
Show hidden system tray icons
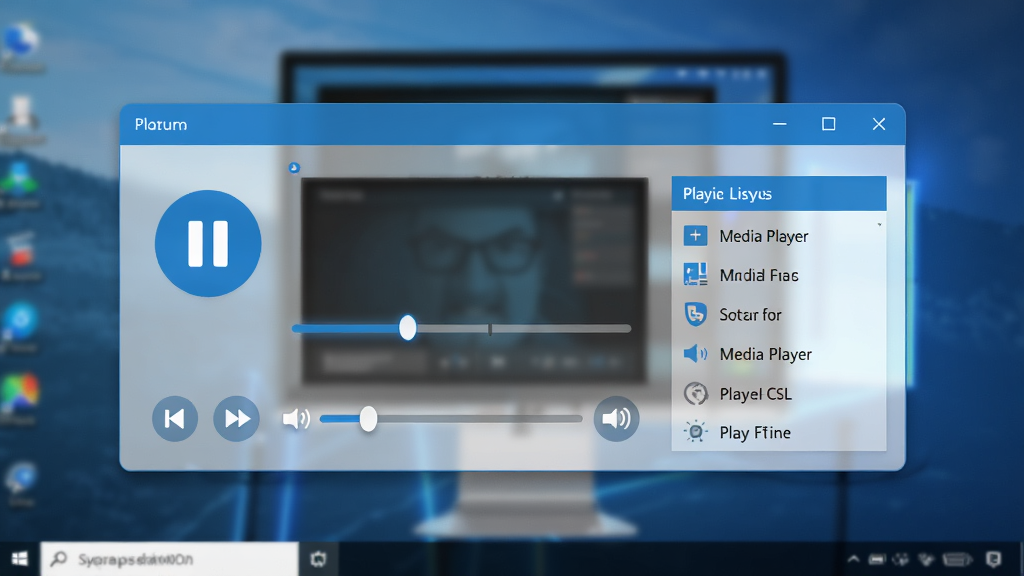pos(853,559)
